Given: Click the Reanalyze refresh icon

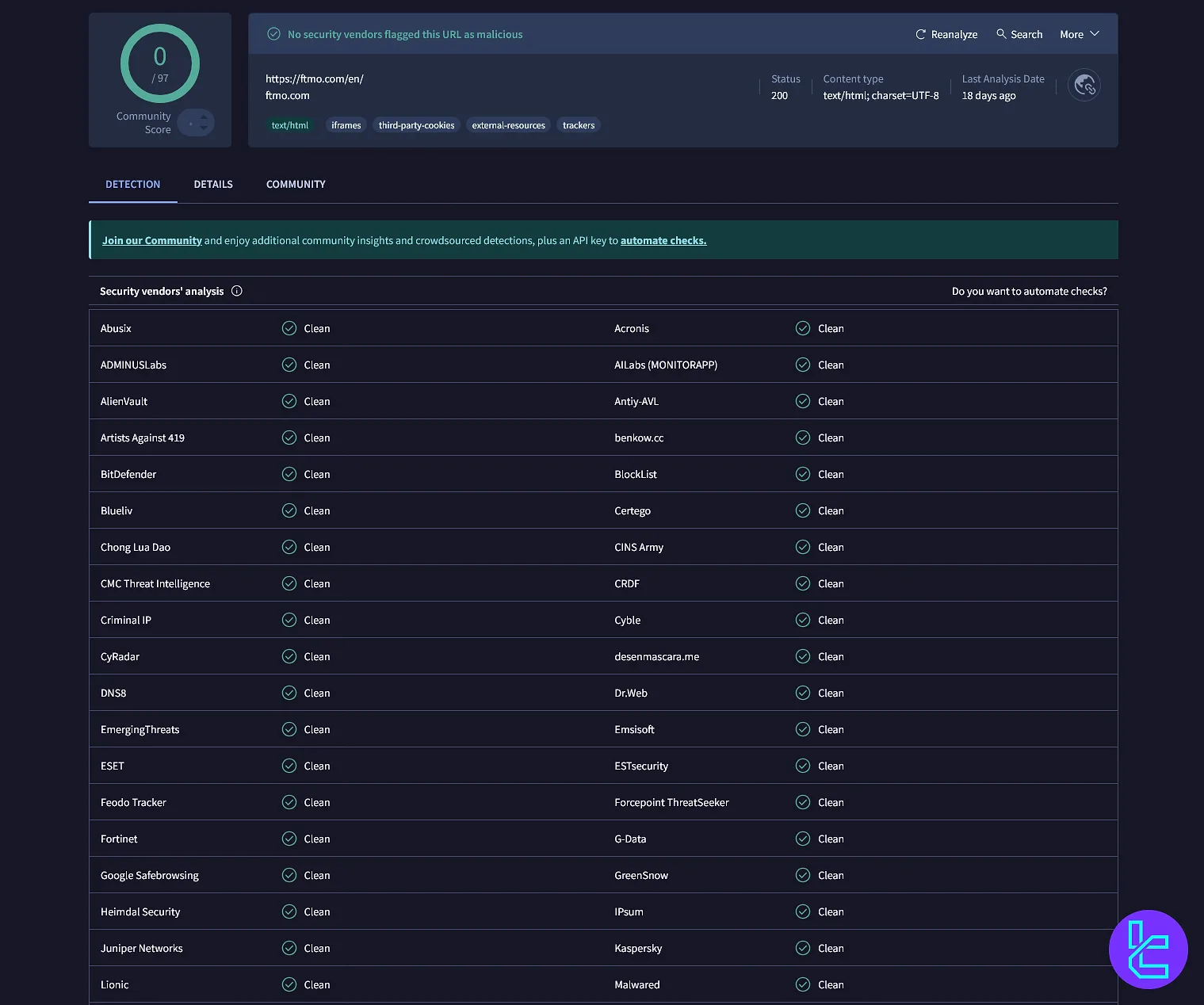Looking at the screenshot, I should click(x=921, y=34).
